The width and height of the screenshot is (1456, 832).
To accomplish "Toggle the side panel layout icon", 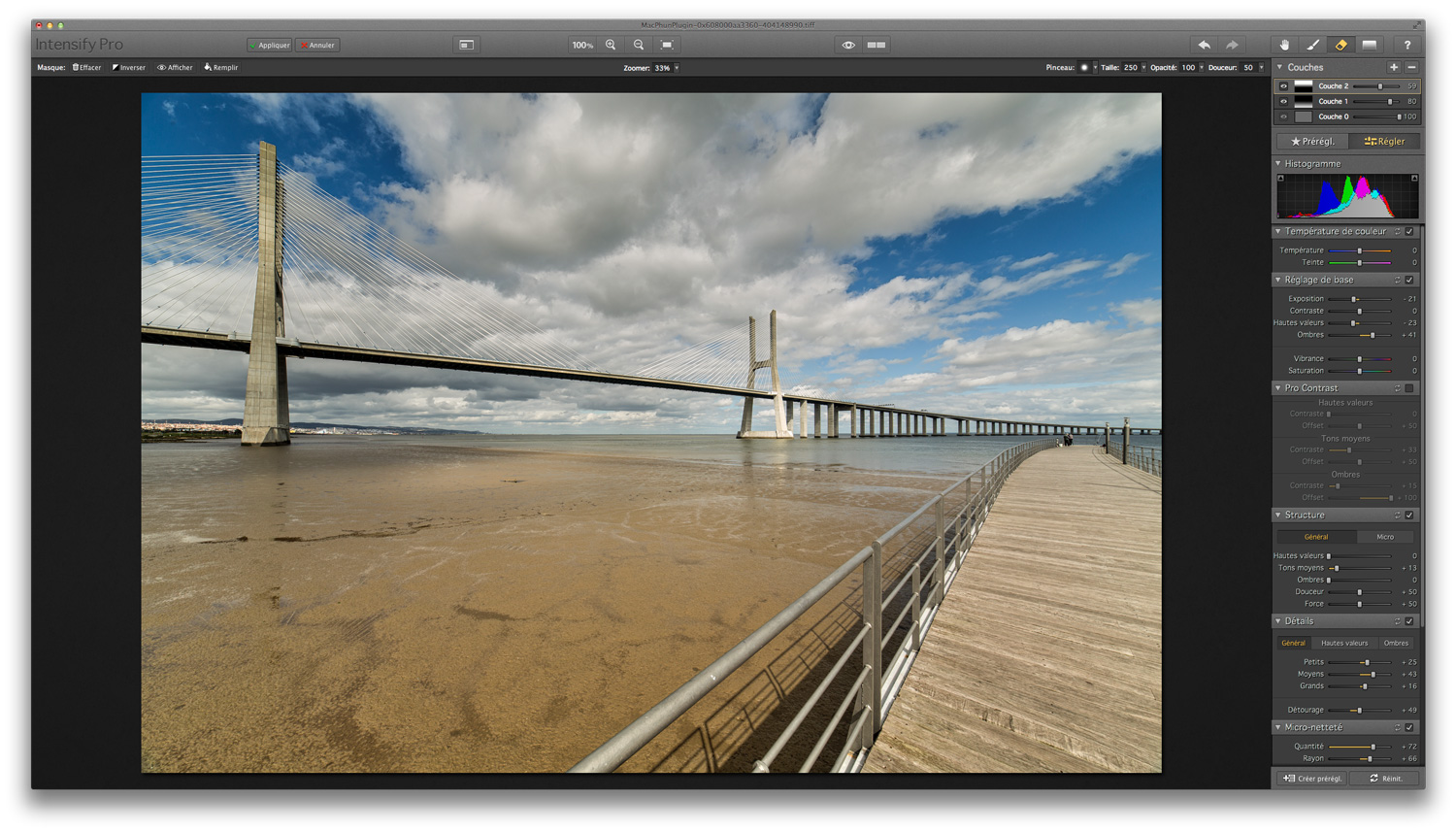I will click(467, 45).
